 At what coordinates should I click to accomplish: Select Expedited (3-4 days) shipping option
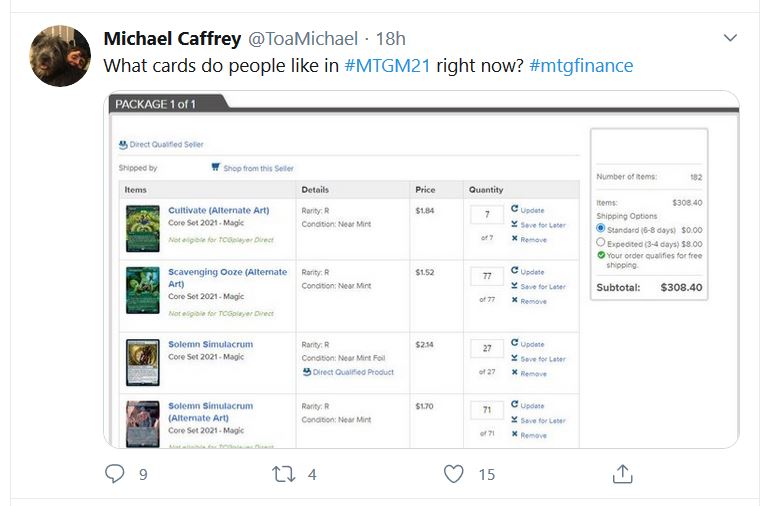(x=600, y=242)
